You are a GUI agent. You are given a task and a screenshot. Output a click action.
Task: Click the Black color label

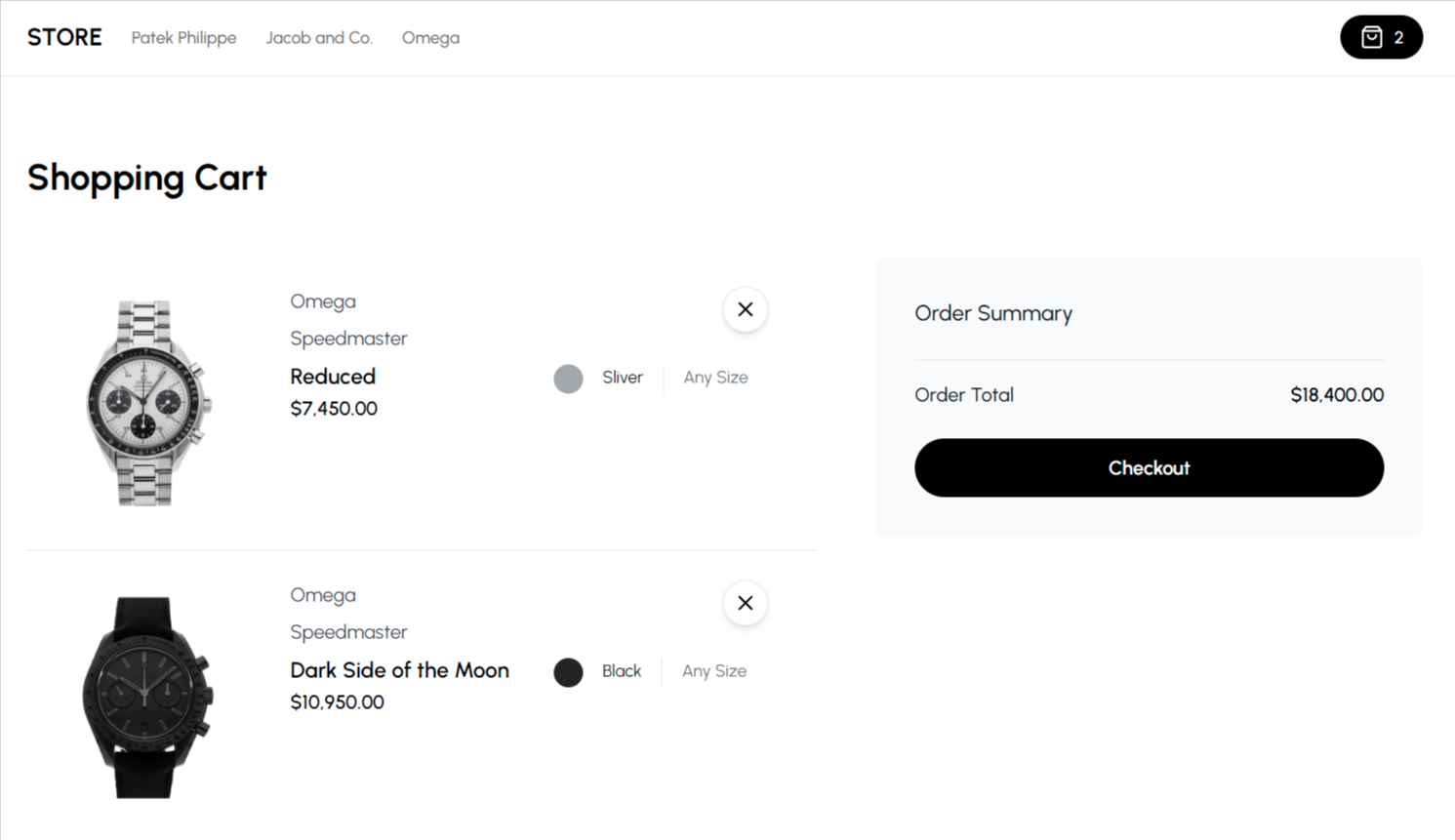tap(622, 671)
